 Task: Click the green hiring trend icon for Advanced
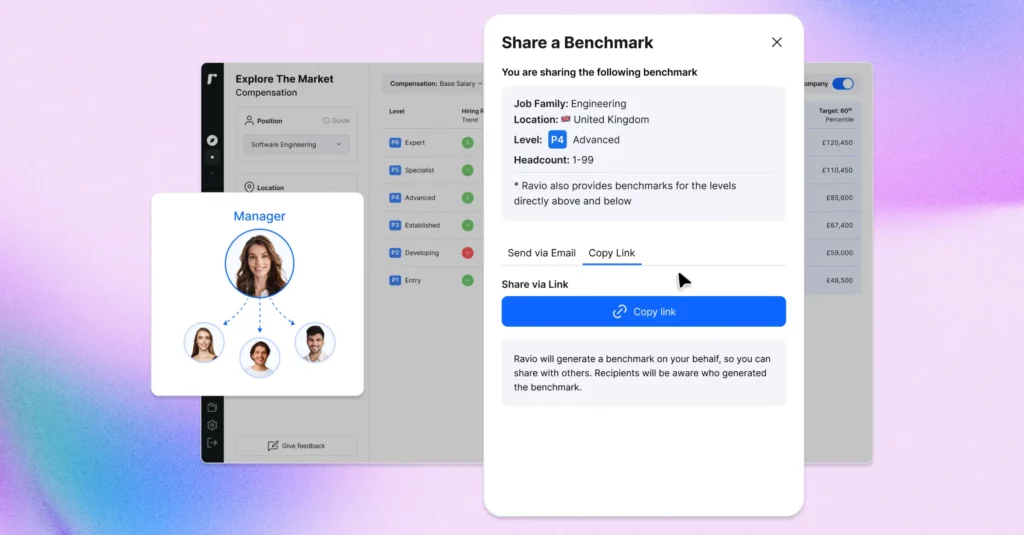(468, 197)
